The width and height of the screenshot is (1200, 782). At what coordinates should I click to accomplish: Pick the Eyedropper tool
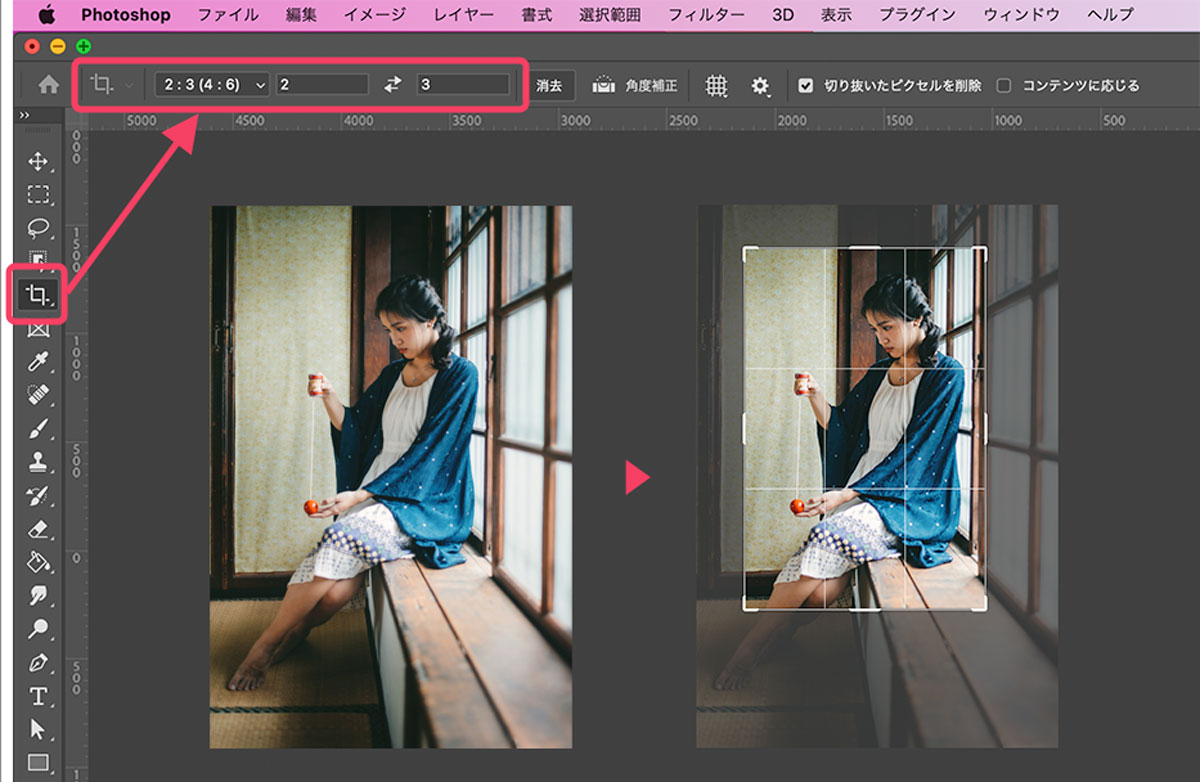click(38, 361)
